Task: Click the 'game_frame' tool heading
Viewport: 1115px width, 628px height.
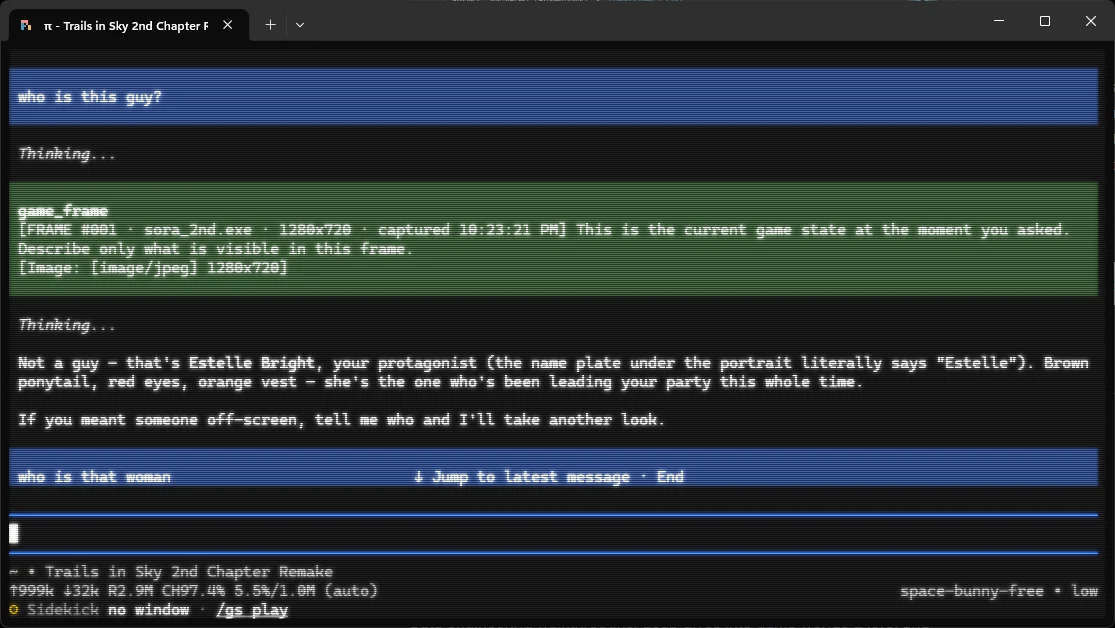Action: [x=63, y=211]
